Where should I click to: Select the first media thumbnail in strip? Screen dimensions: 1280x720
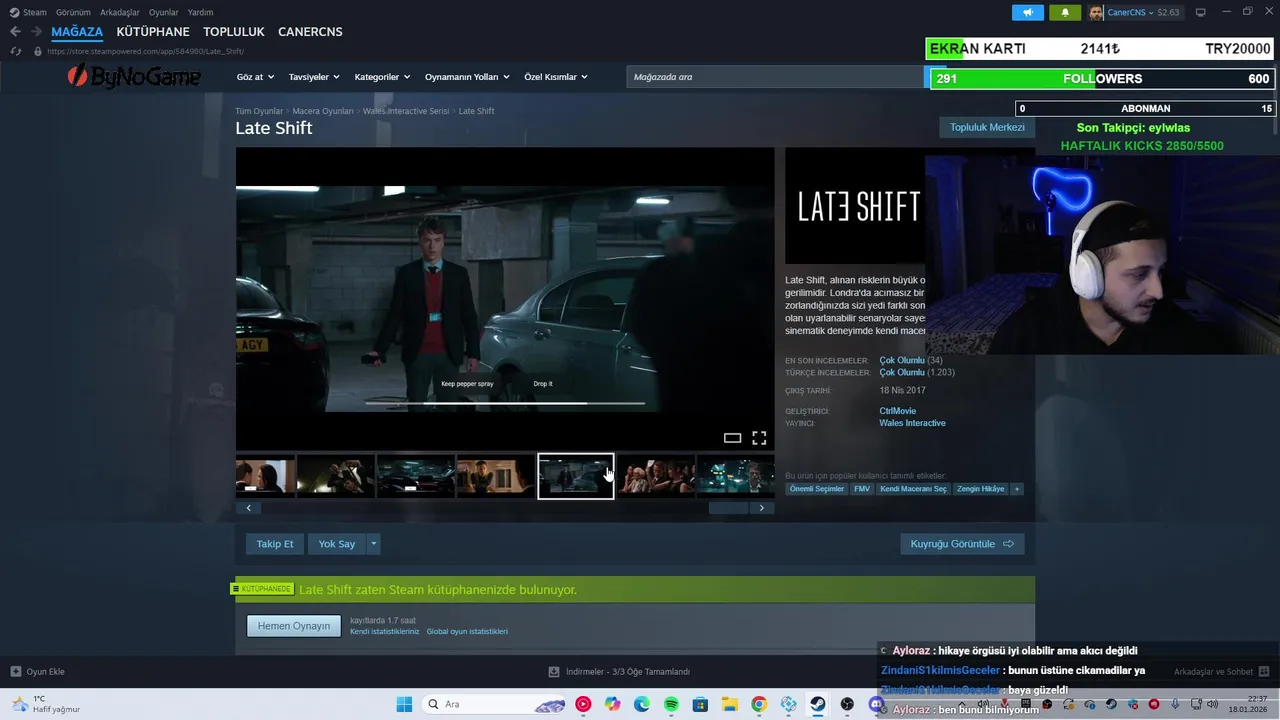point(265,476)
